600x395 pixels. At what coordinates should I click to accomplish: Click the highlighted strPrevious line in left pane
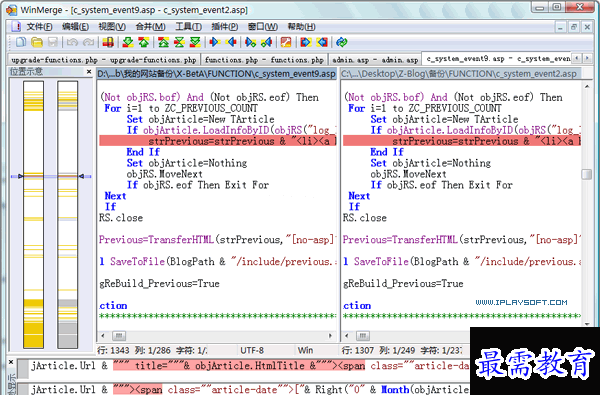[x=218, y=141]
